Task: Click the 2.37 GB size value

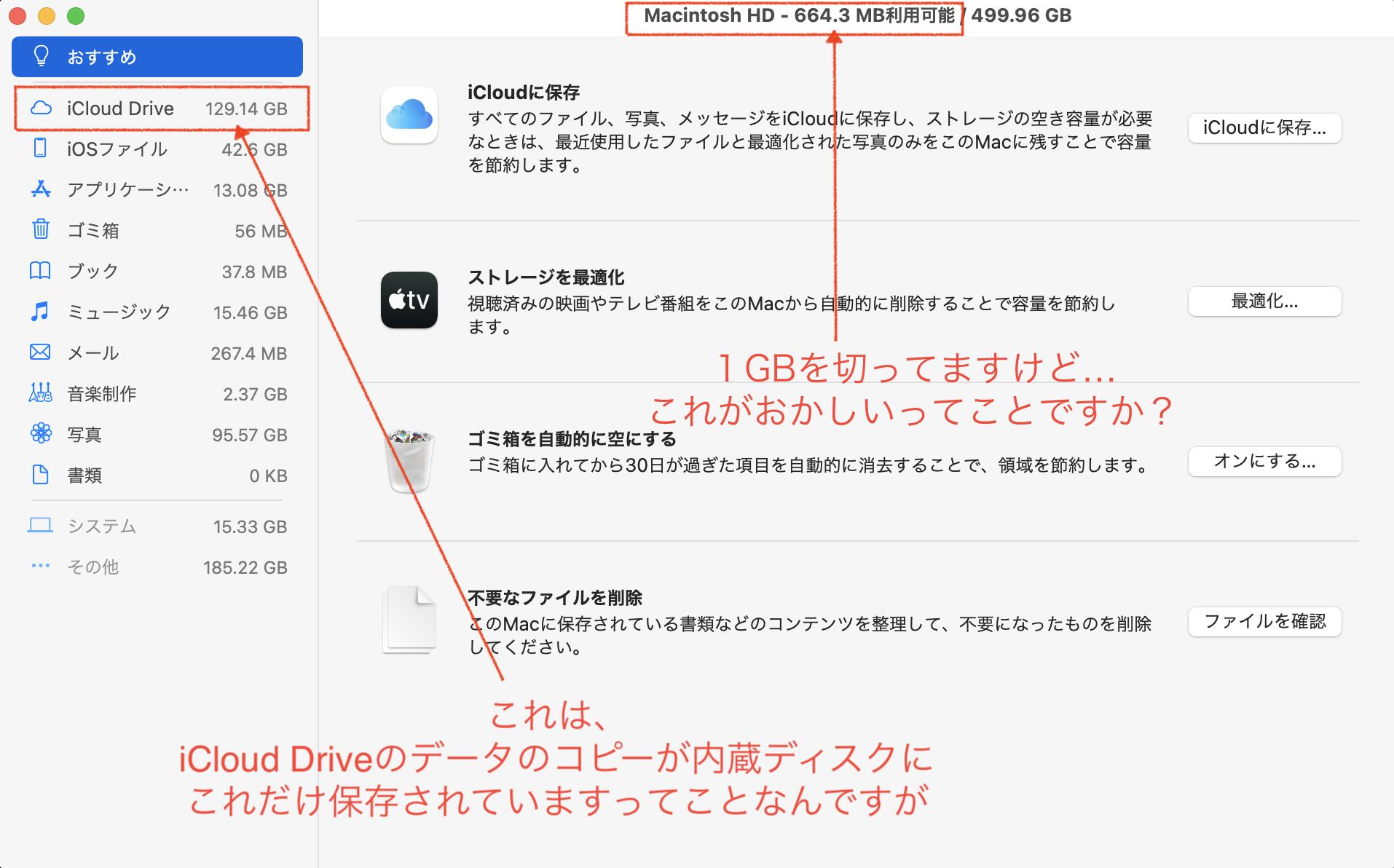Action: pos(255,394)
